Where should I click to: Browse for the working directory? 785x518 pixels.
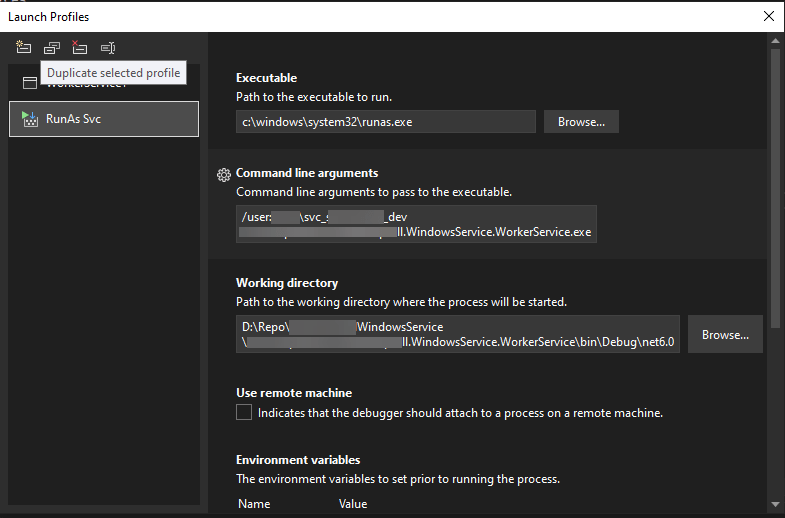pos(725,334)
